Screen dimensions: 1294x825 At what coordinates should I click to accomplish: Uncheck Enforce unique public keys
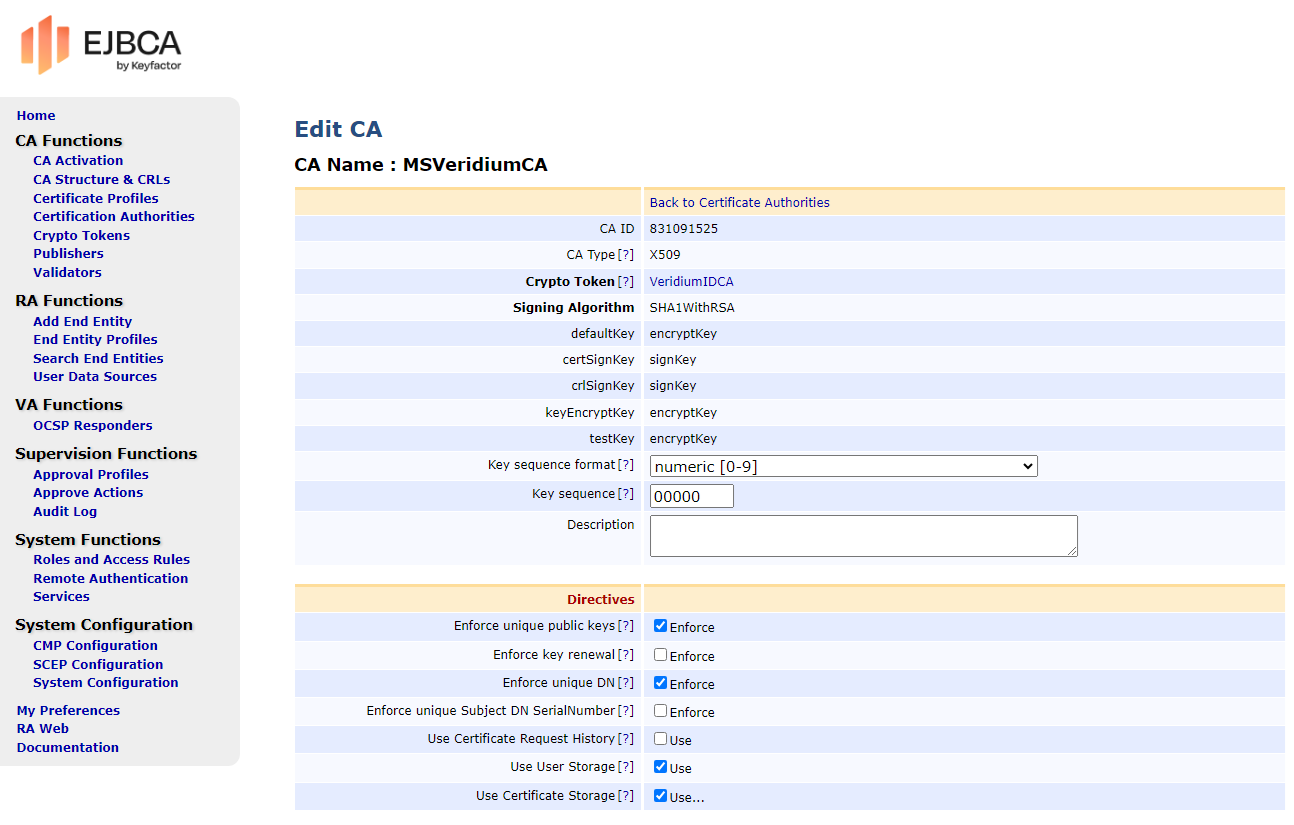[x=659, y=627]
